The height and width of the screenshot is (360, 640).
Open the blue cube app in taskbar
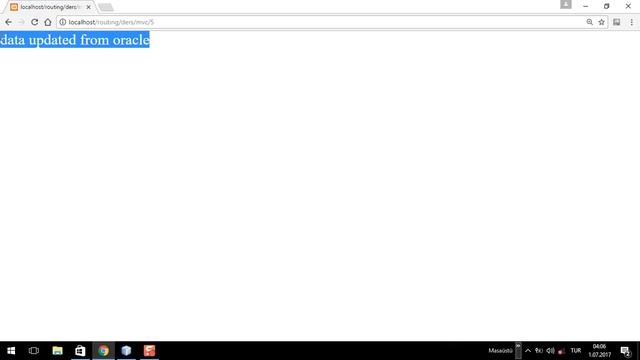pos(126,351)
